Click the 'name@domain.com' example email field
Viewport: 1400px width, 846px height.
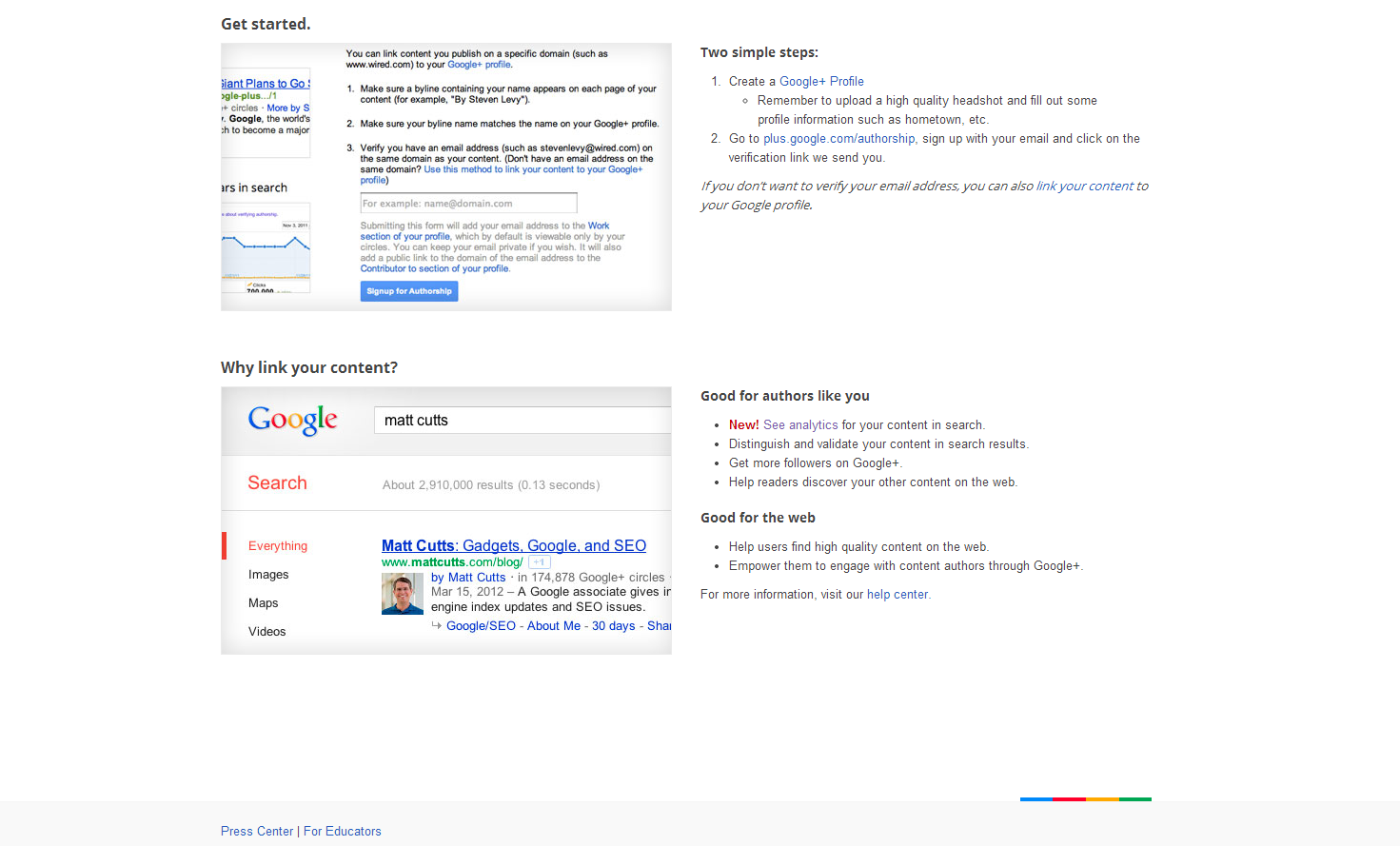click(468, 203)
